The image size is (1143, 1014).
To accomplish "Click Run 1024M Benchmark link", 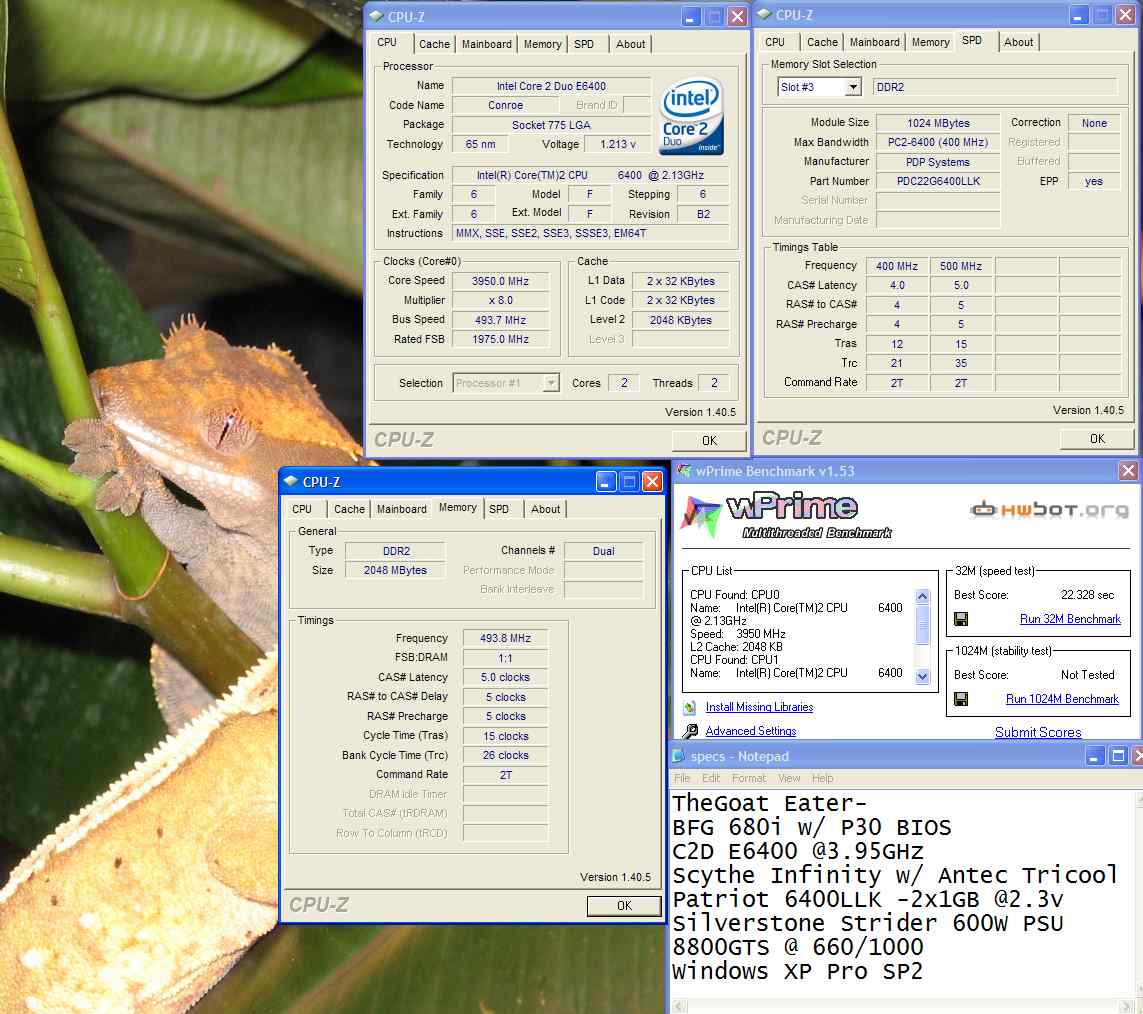I will coord(1062,699).
